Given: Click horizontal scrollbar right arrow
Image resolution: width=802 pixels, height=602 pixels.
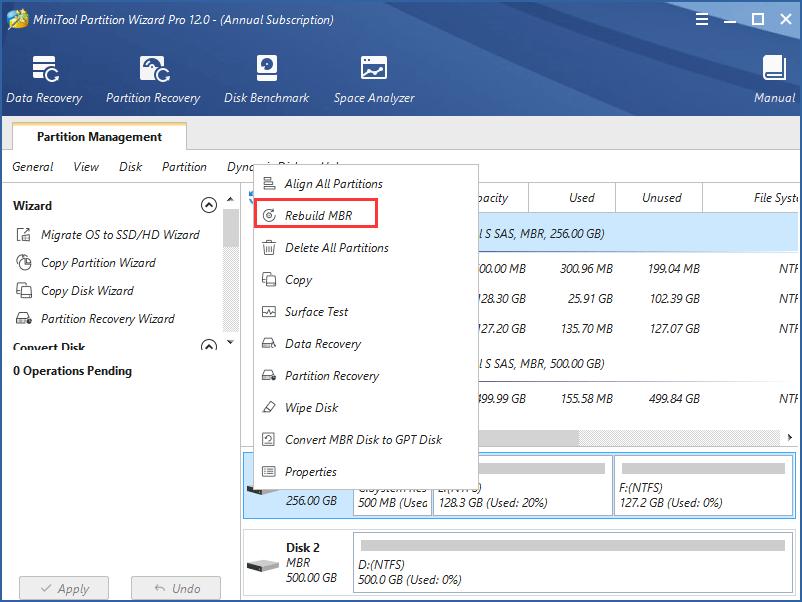Looking at the screenshot, I should click(x=790, y=437).
